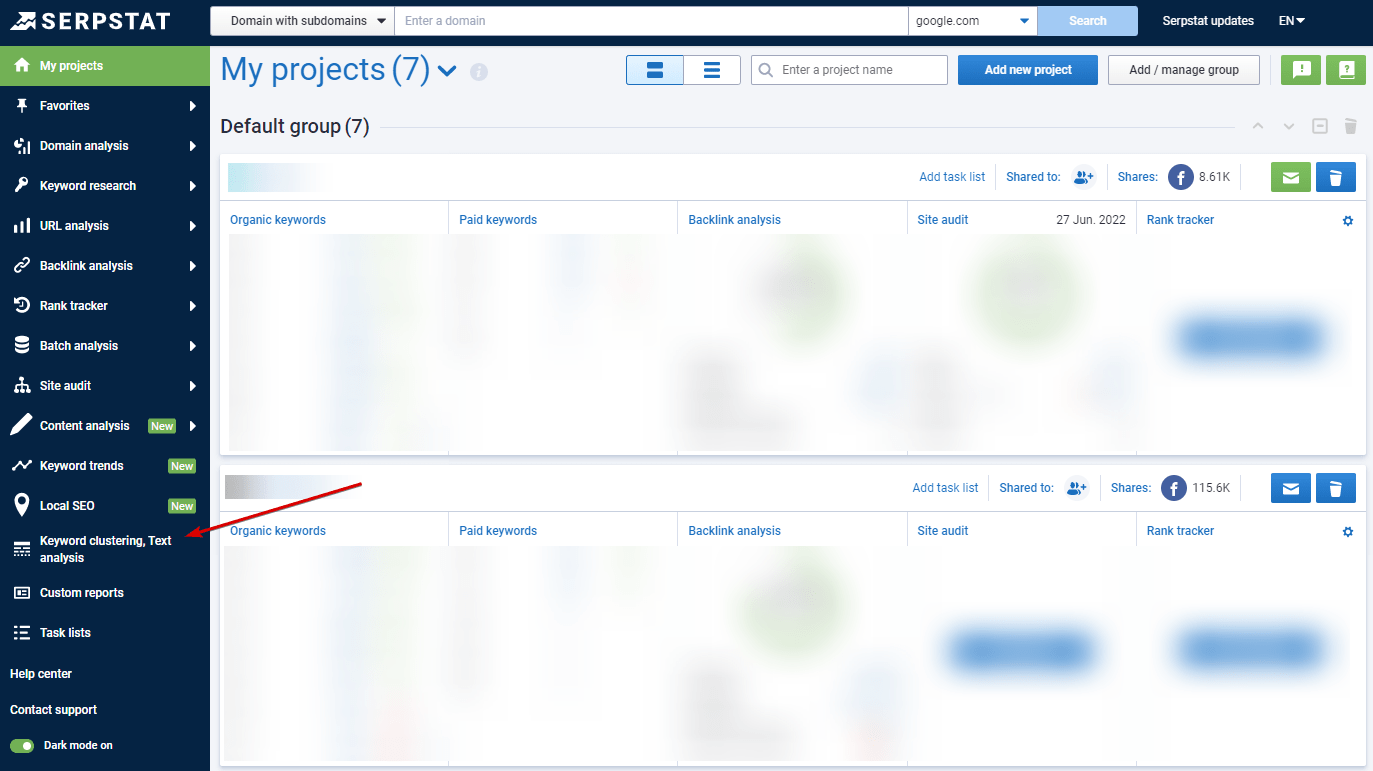Open the Help center link

(41, 674)
